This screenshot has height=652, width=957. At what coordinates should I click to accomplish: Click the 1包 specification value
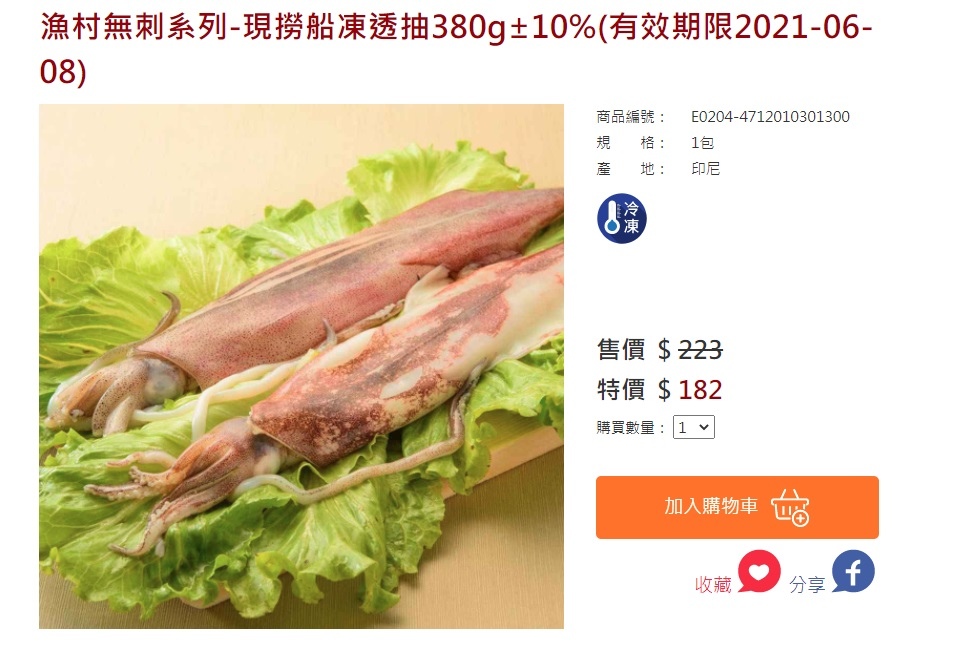coord(702,143)
